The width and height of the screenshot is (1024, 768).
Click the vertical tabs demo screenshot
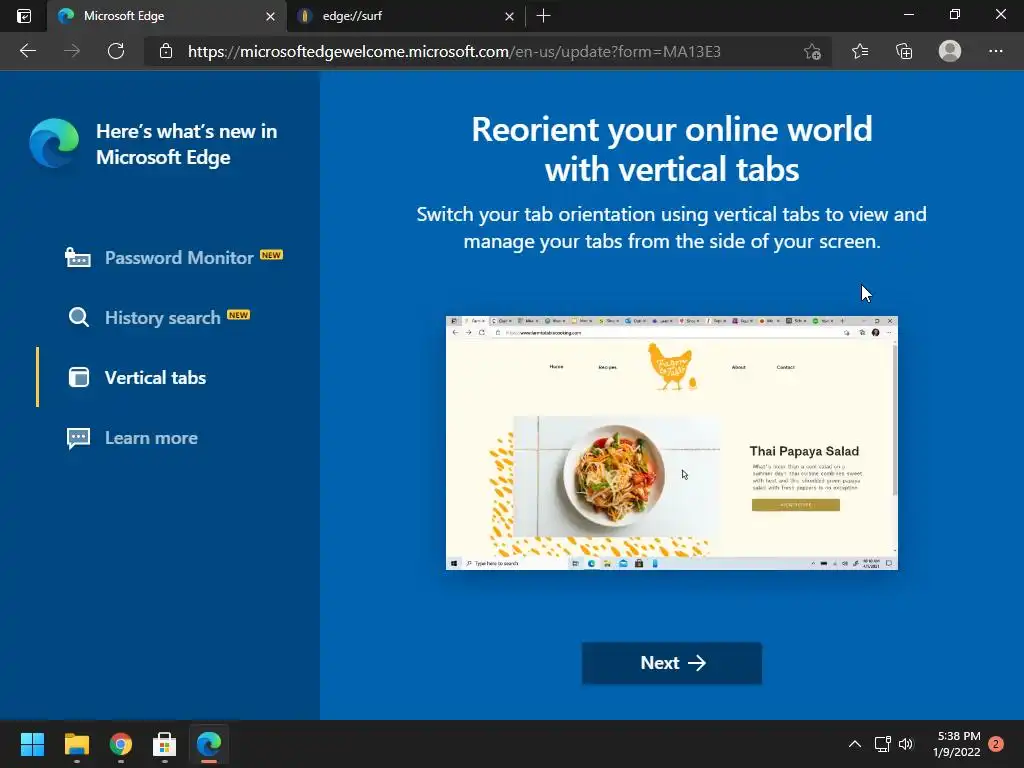click(x=671, y=443)
